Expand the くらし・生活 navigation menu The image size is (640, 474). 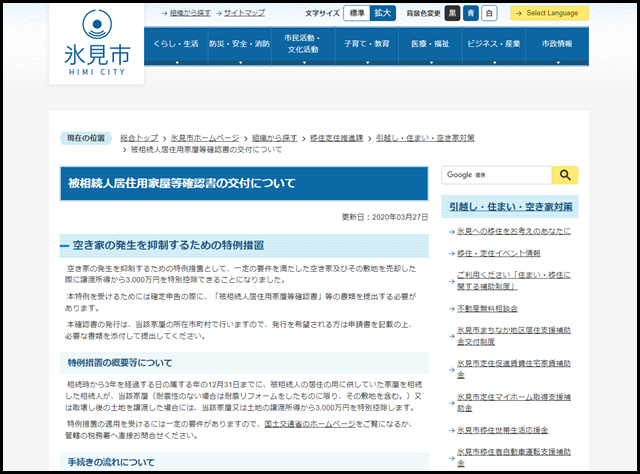tap(175, 45)
